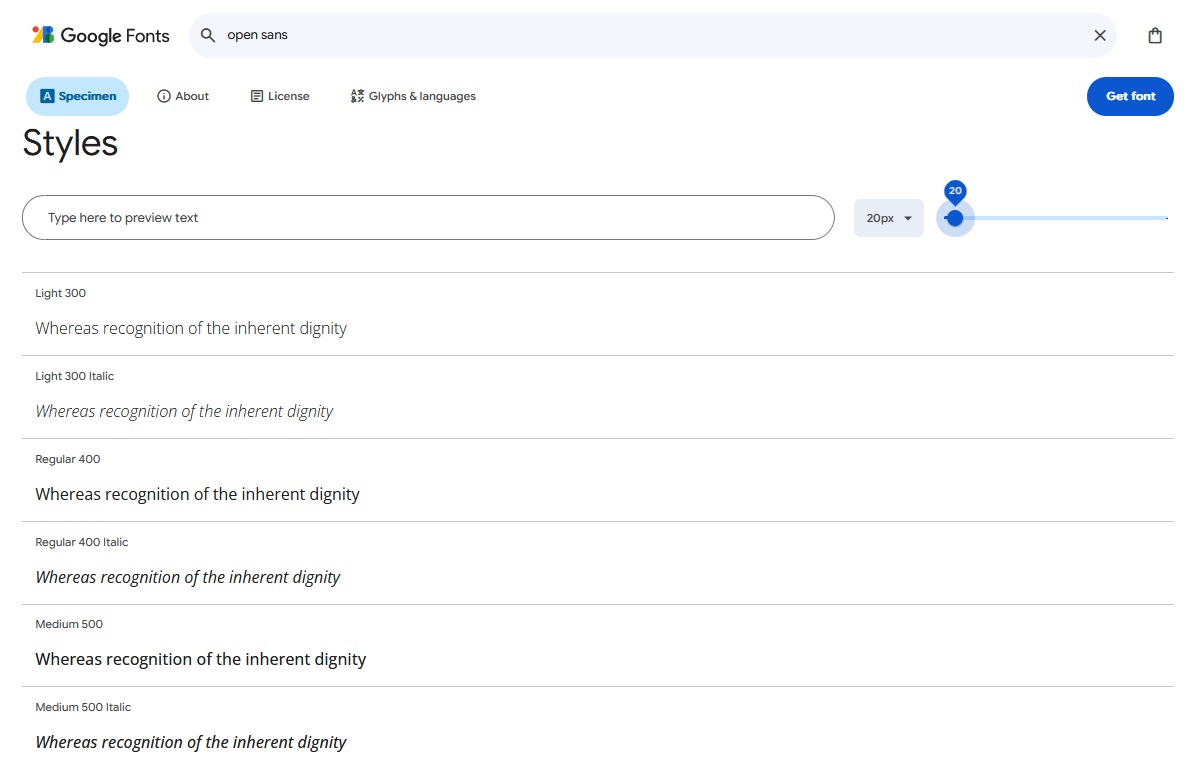Click the Medium 500 sample text

coord(201,660)
